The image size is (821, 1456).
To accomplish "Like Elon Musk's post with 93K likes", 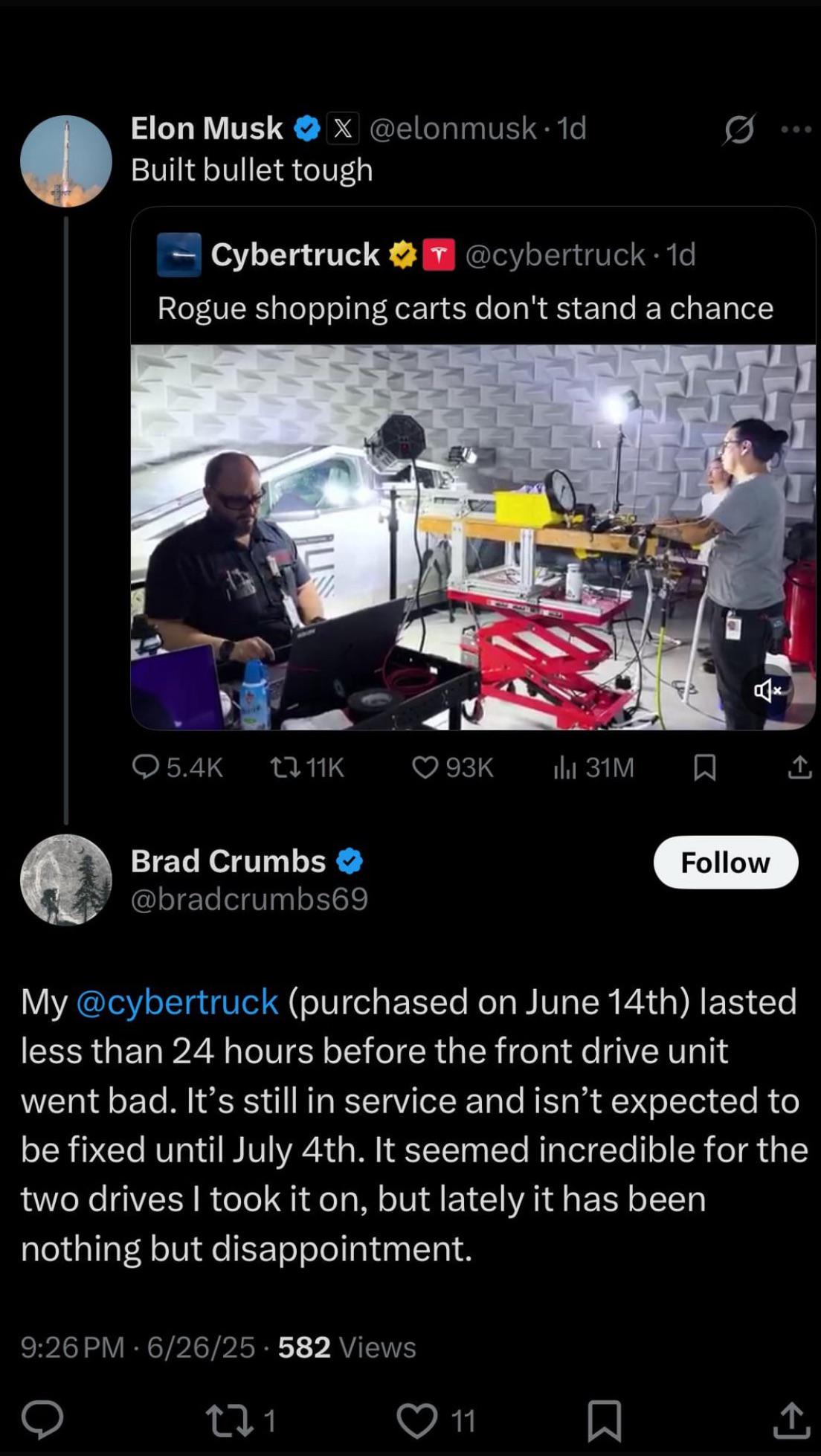I will pos(453,767).
